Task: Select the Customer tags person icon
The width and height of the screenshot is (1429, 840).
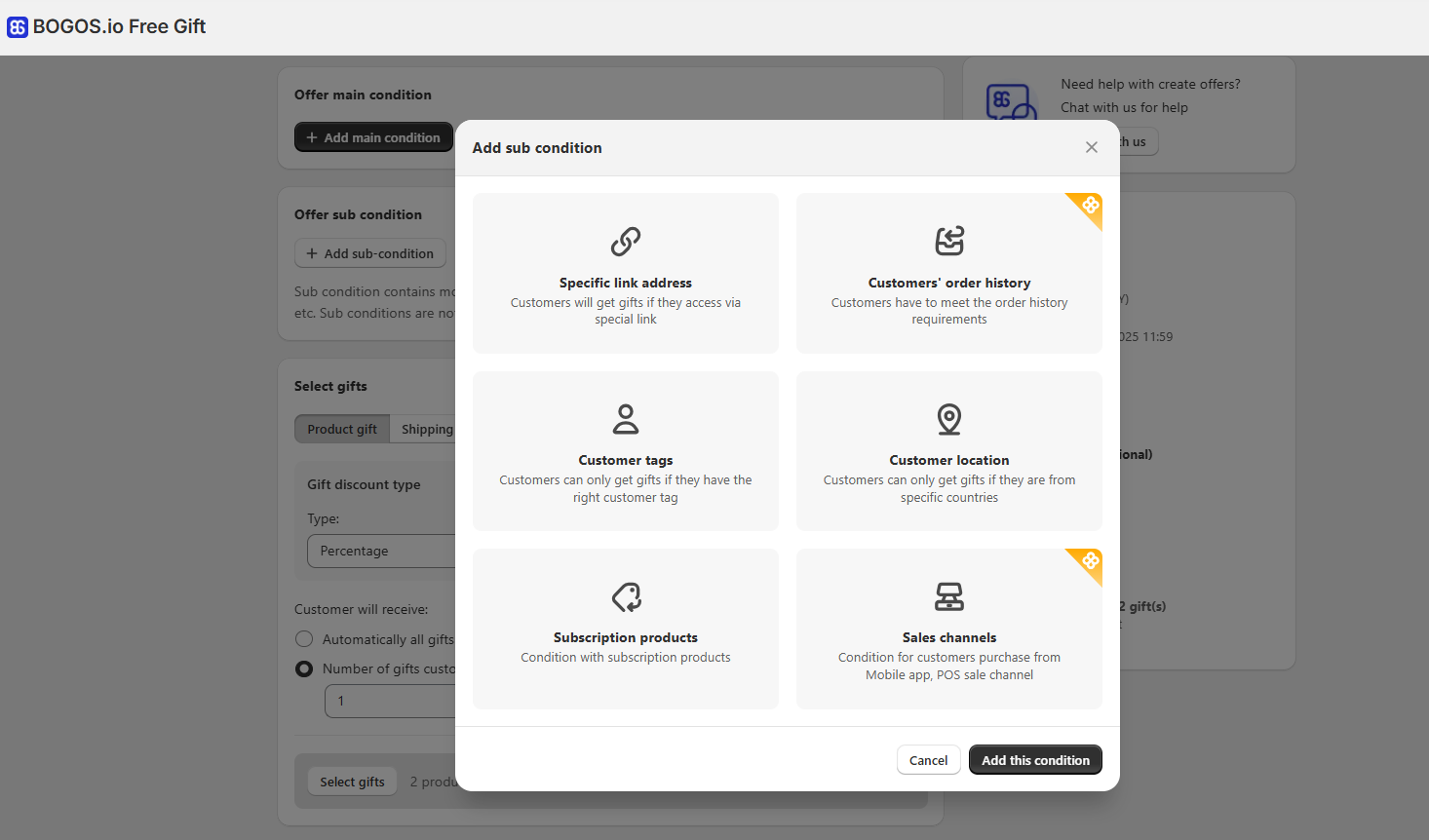Action: (x=626, y=419)
